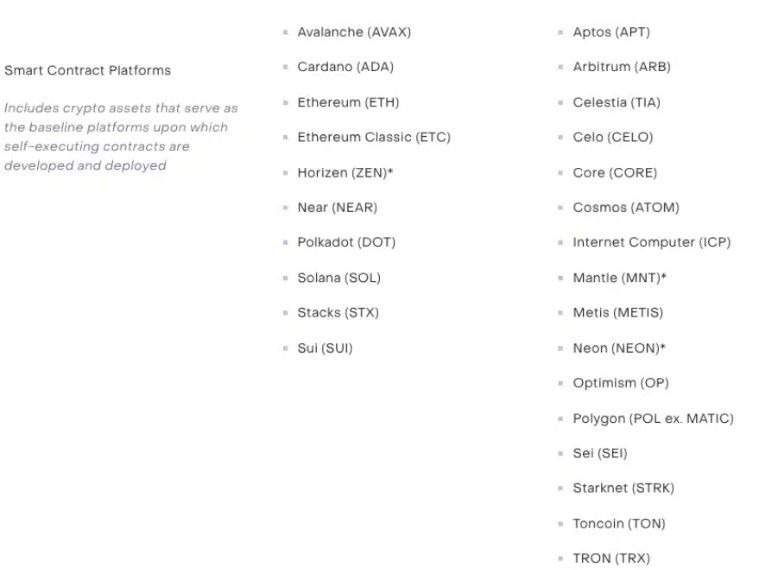The height and width of the screenshot is (570, 763).
Task: Click the Polkadot (DOT) entry
Action: [x=346, y=242]
